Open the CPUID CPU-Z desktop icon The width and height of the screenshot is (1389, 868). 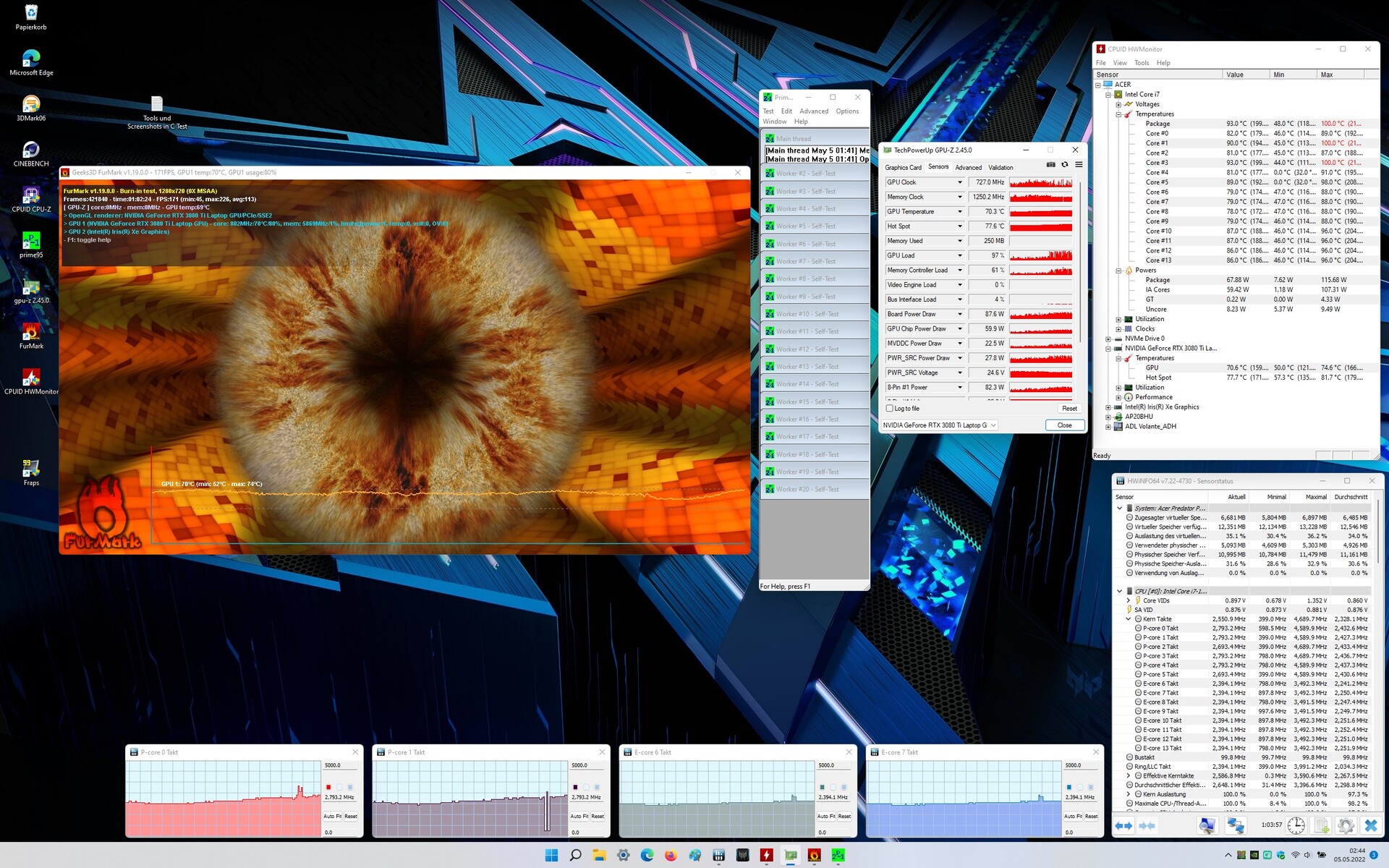31,198
